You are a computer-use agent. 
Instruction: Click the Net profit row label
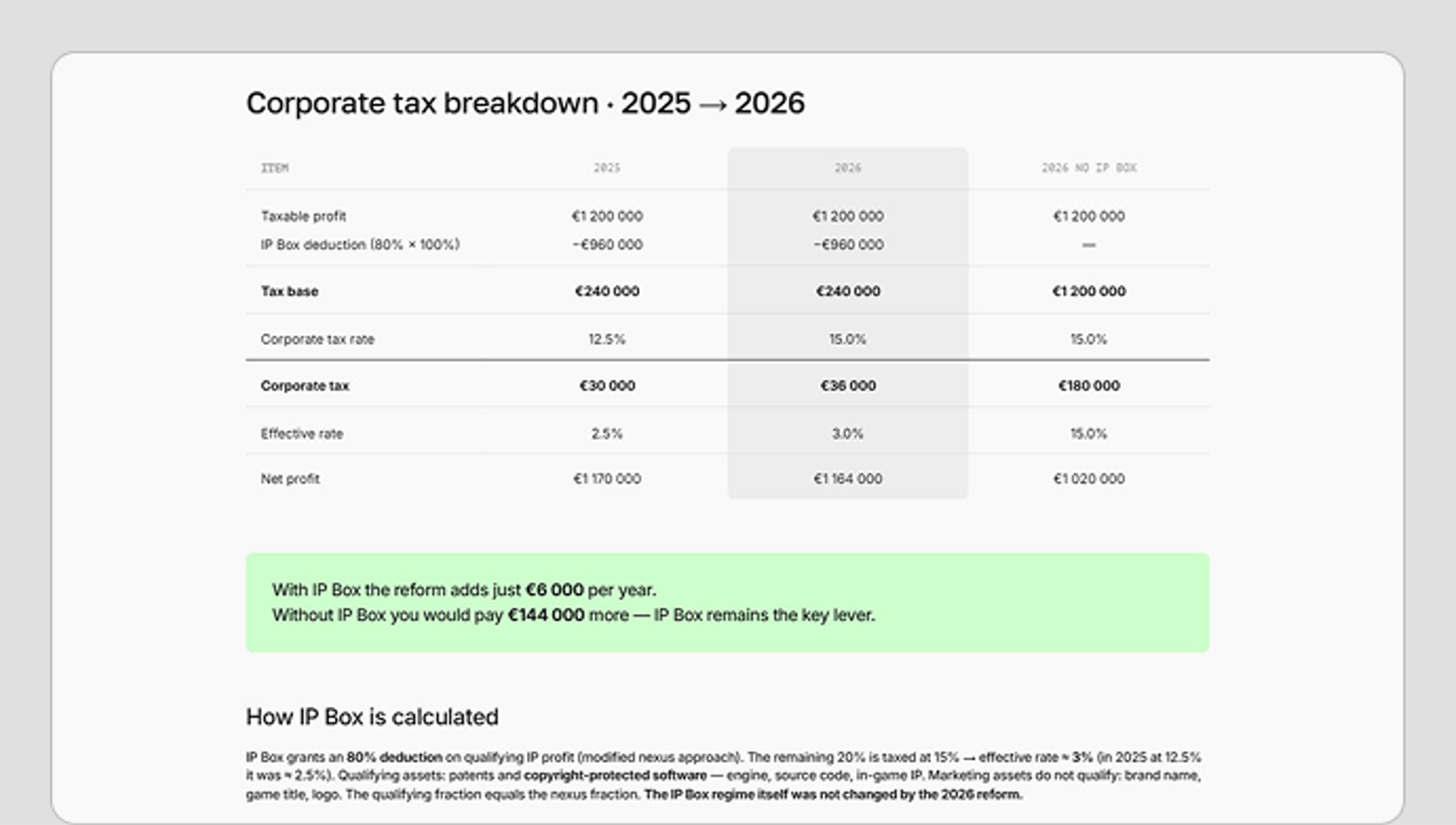click(x=289, y=479)
